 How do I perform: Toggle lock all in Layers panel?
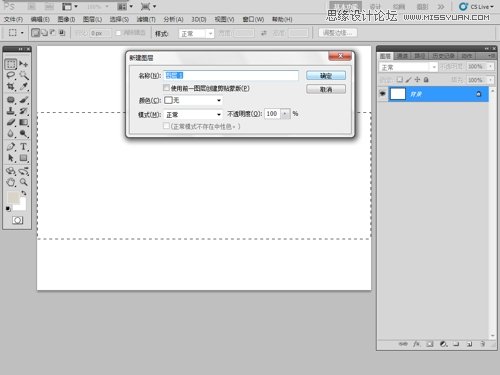pyautogui.click(x=426, y=80)
